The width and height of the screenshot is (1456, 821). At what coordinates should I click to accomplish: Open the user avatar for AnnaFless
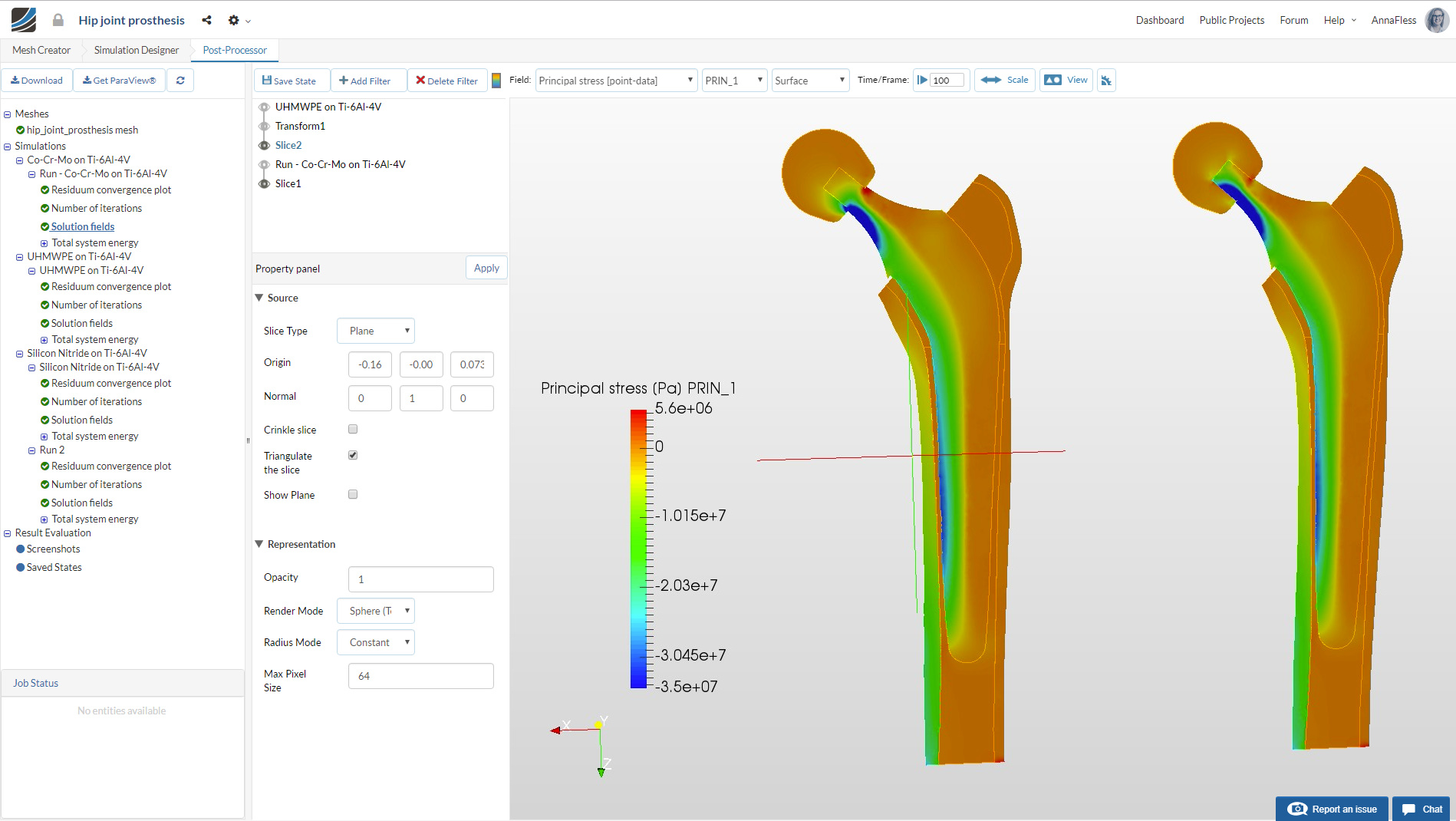click(1436, 20)
